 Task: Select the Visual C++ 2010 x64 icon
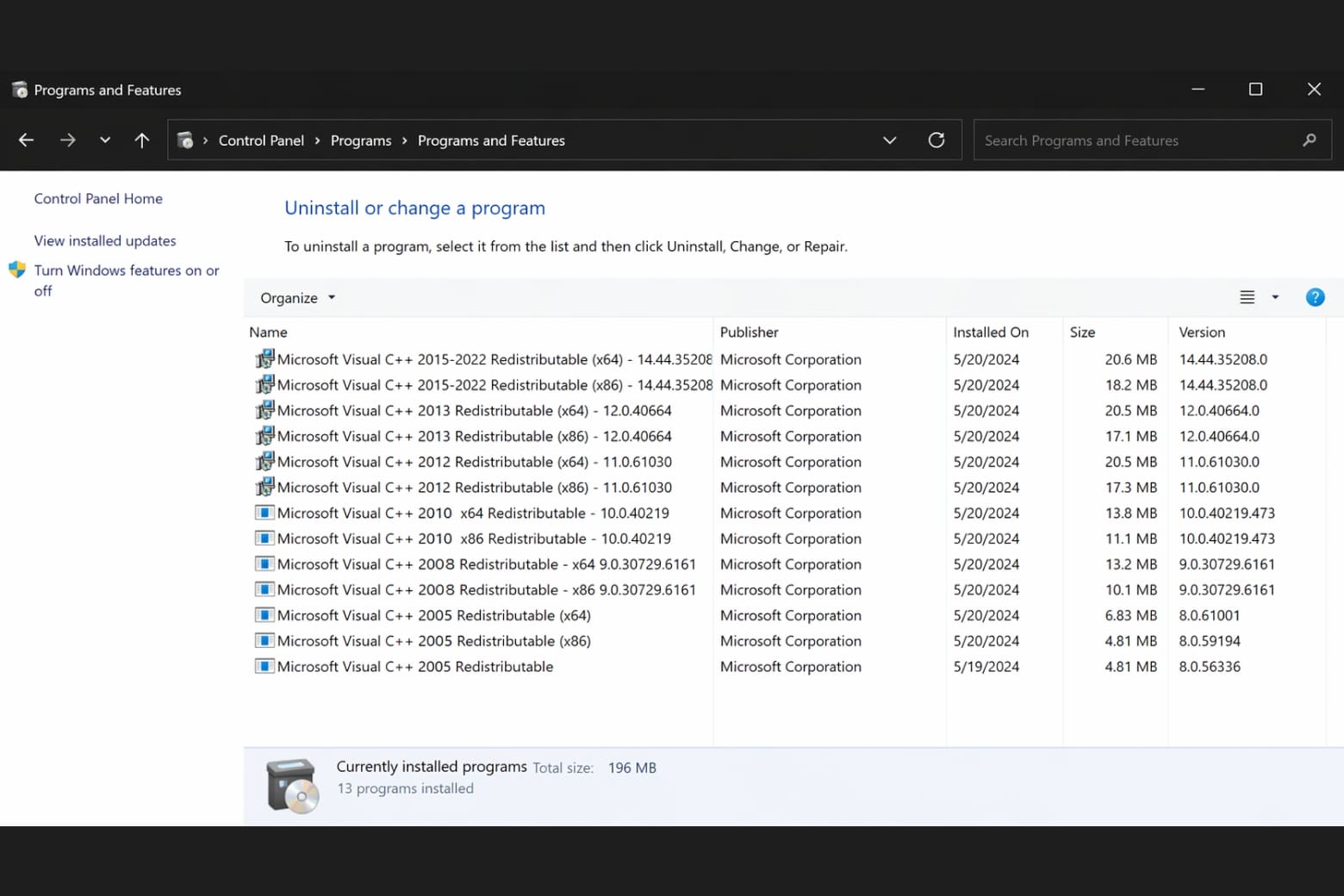pos(264,513)
